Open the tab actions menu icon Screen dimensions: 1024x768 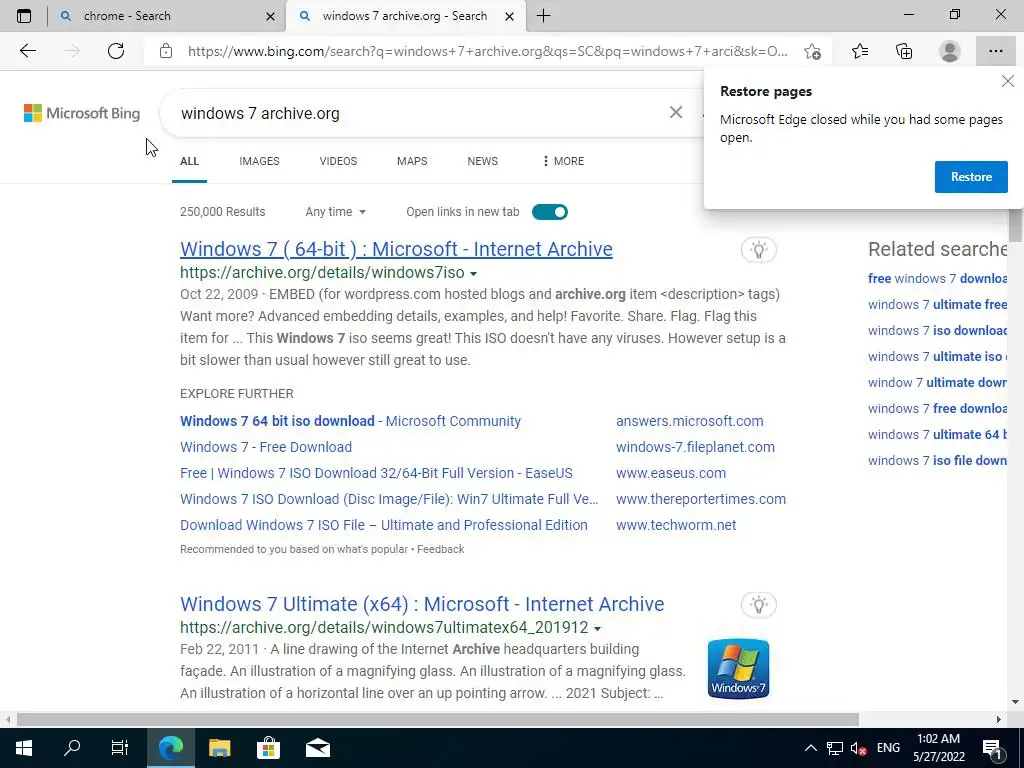(x=24, y=16)
